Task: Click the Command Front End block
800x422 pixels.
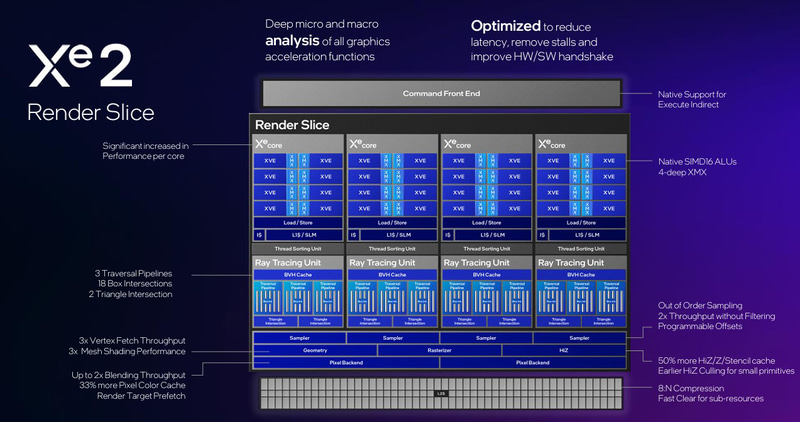Action: coord(441,93)
